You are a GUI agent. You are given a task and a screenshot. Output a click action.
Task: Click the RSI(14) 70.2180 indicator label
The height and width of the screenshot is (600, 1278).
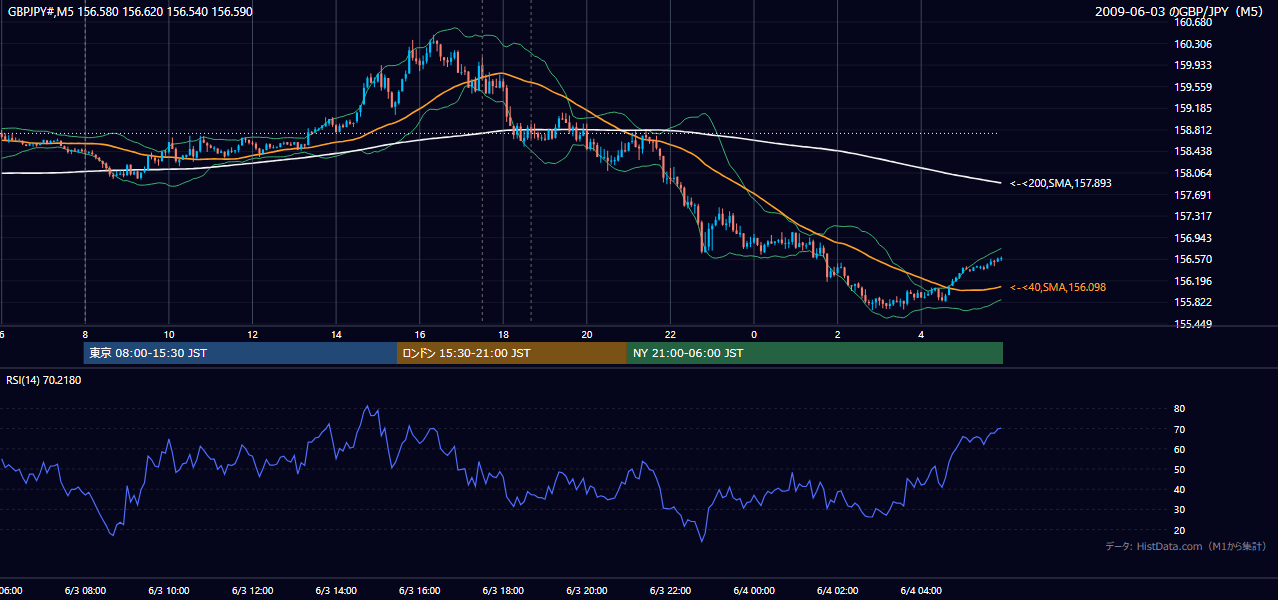[x=44, y=380]
